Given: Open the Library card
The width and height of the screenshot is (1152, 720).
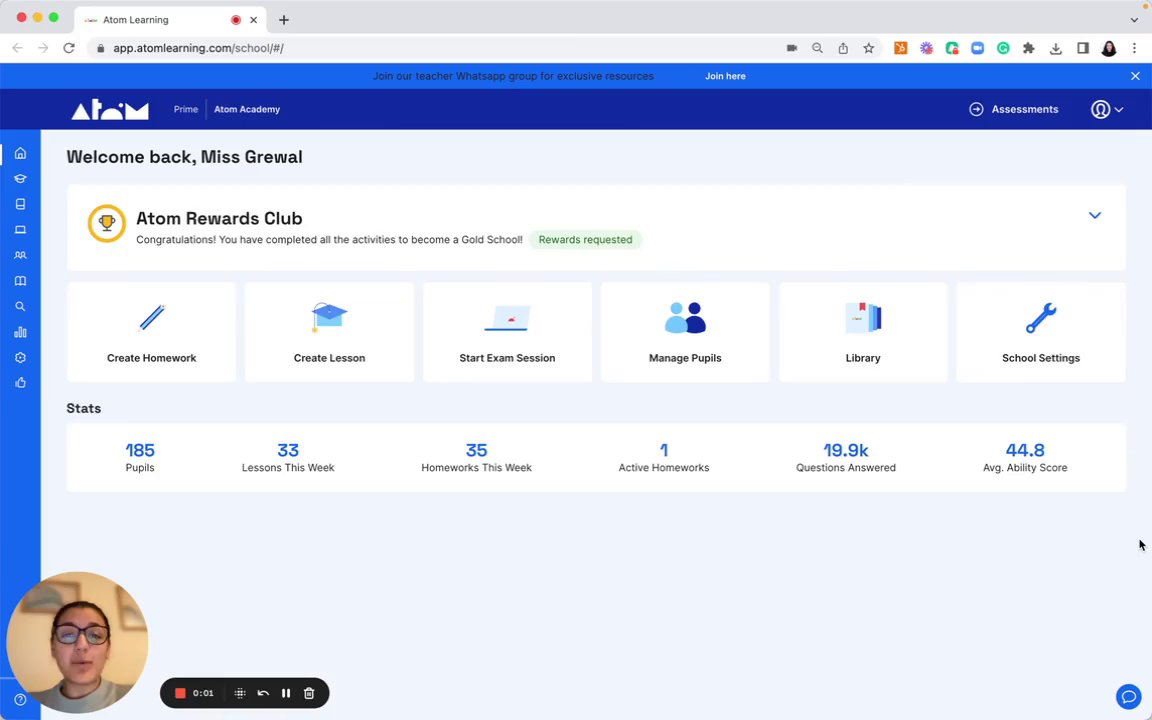Looking at the screenshot, I should (863, 332).
